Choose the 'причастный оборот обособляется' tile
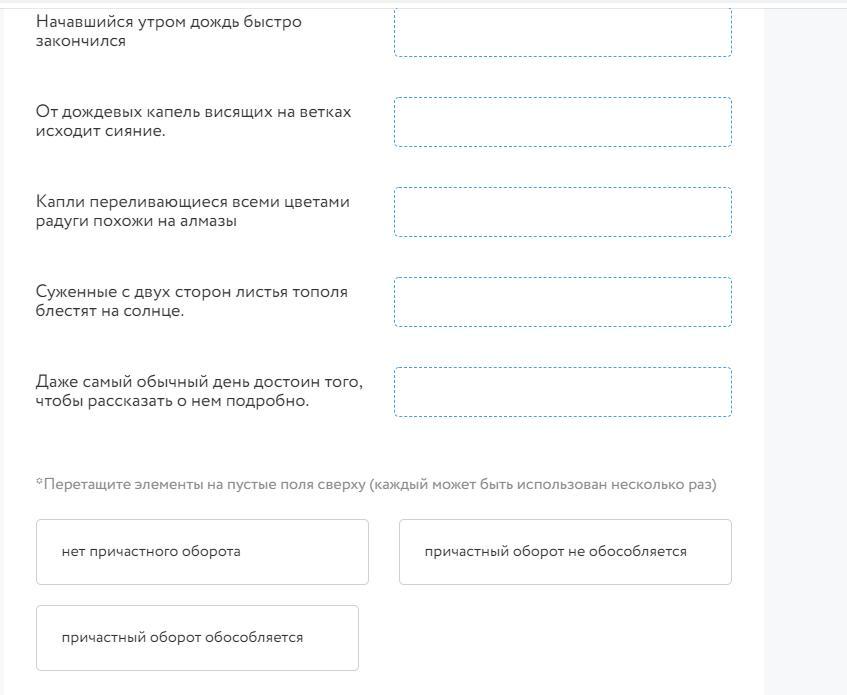Screen dimensions: 847x695 tap(197, 638)
